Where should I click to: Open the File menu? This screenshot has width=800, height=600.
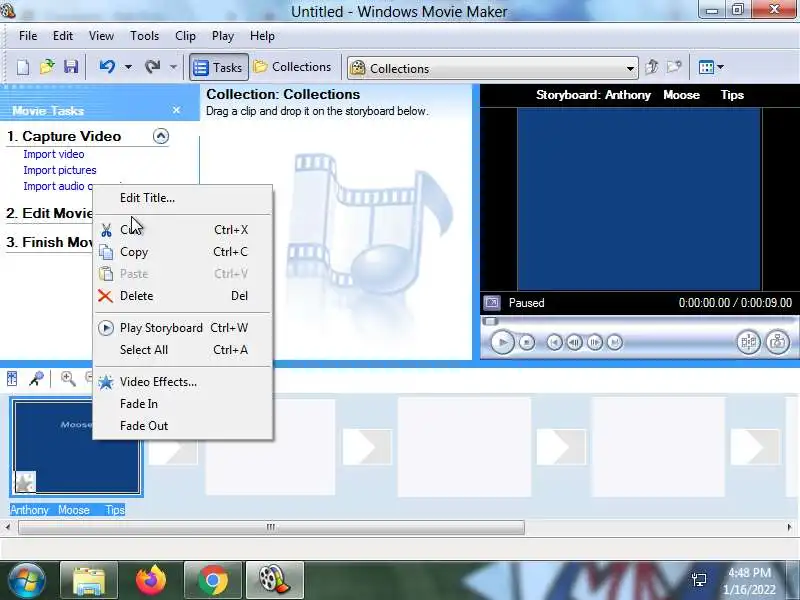coord(28,36)
